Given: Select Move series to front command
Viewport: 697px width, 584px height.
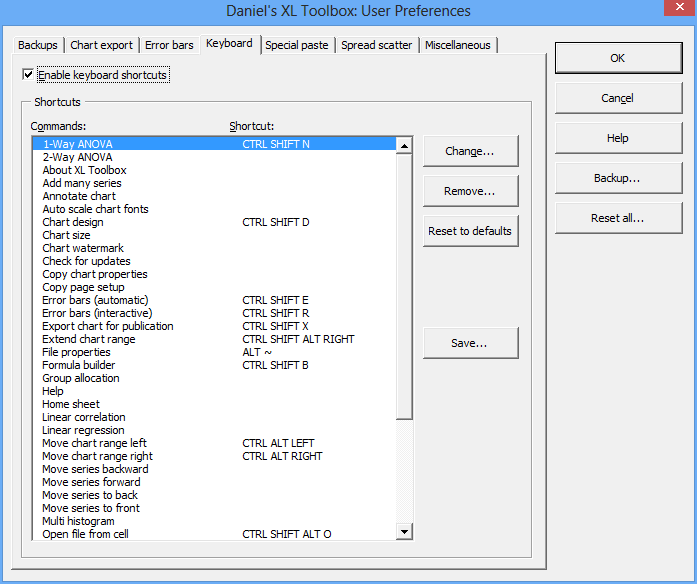Looking at the screenshot, I should (x=214, y=508).
